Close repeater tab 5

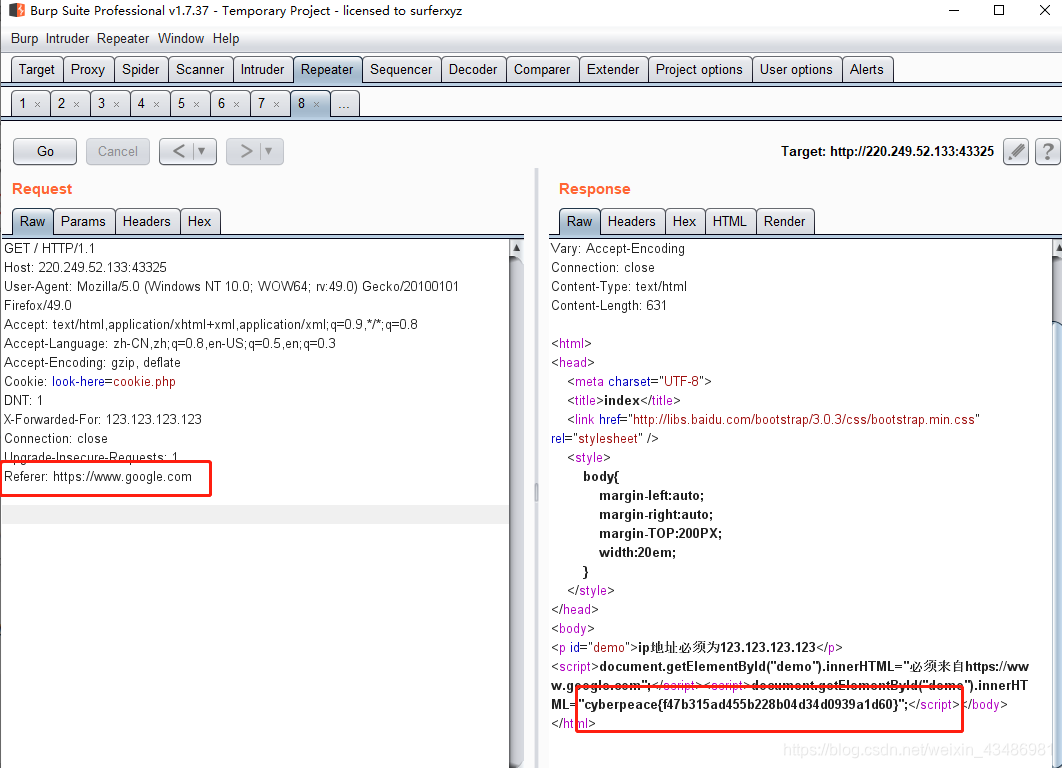[x=196, y=104]
